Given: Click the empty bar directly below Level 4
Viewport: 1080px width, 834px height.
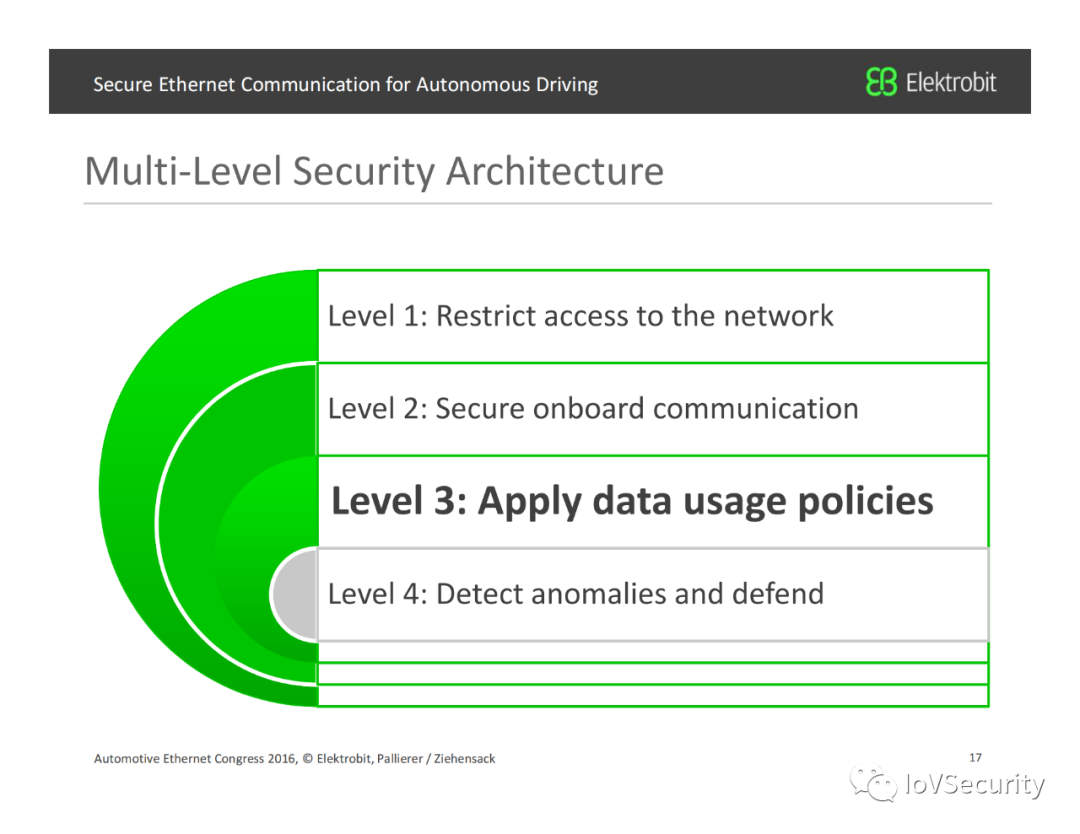Looking at the screenshot, I should point(652,652).
